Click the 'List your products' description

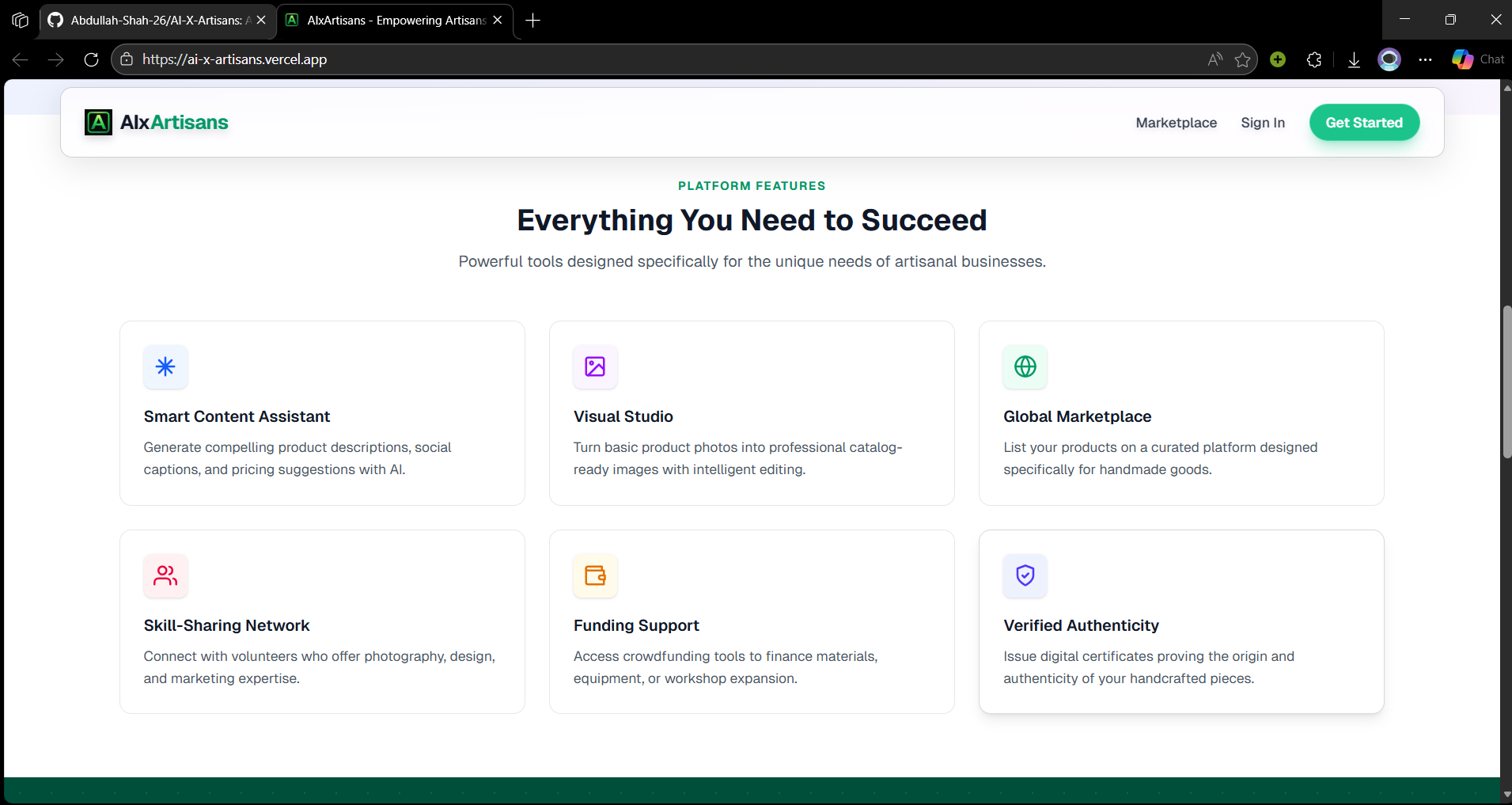click(x=1161, y=458)
